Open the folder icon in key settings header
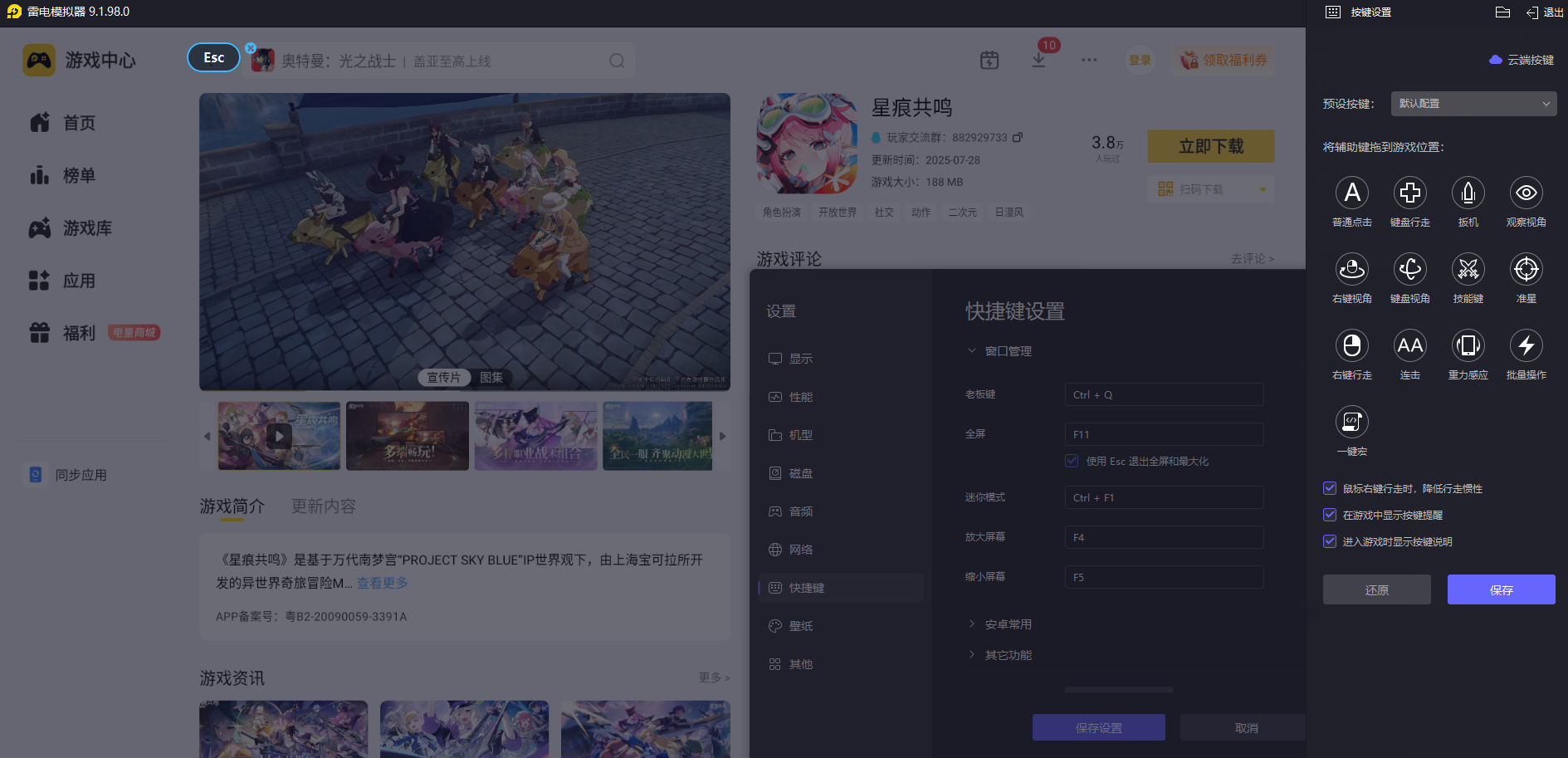This screenshot has height=758, width=1568. [1502, 12]
